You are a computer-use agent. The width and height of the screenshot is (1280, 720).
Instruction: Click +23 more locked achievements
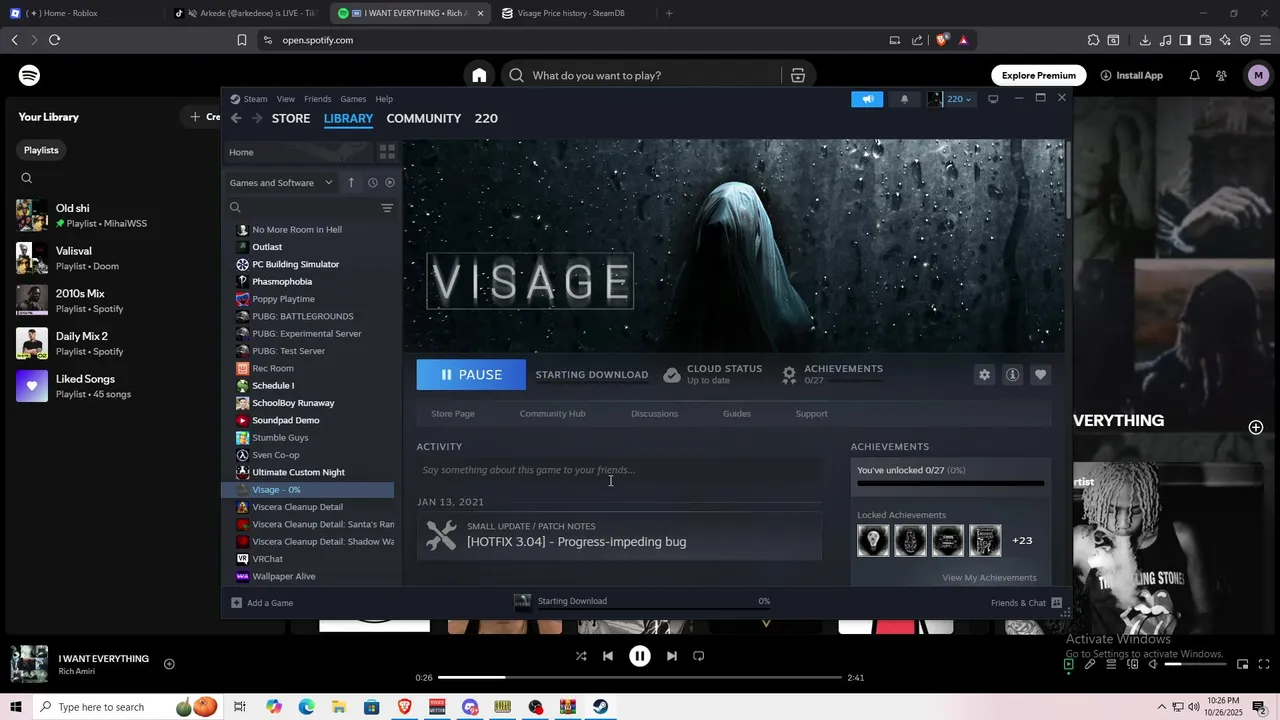coord(1022,541)
